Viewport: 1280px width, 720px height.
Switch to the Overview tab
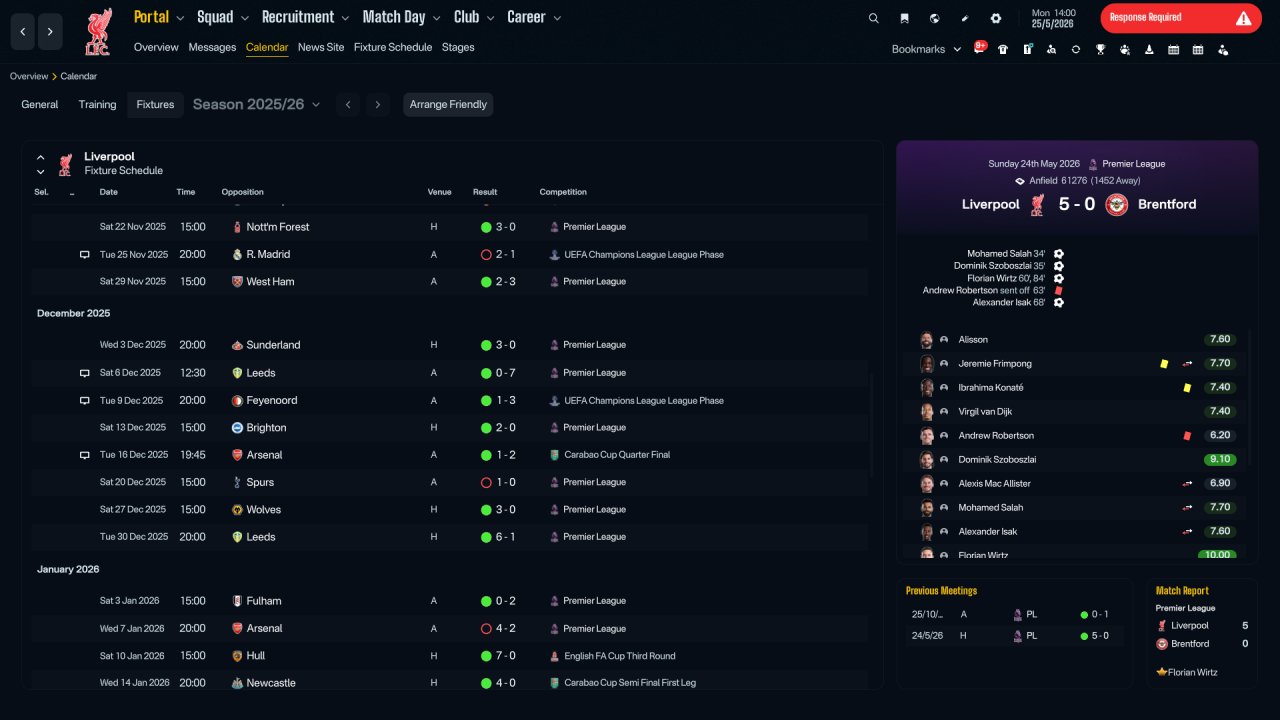pyautogui.click(x=156, y=47)
